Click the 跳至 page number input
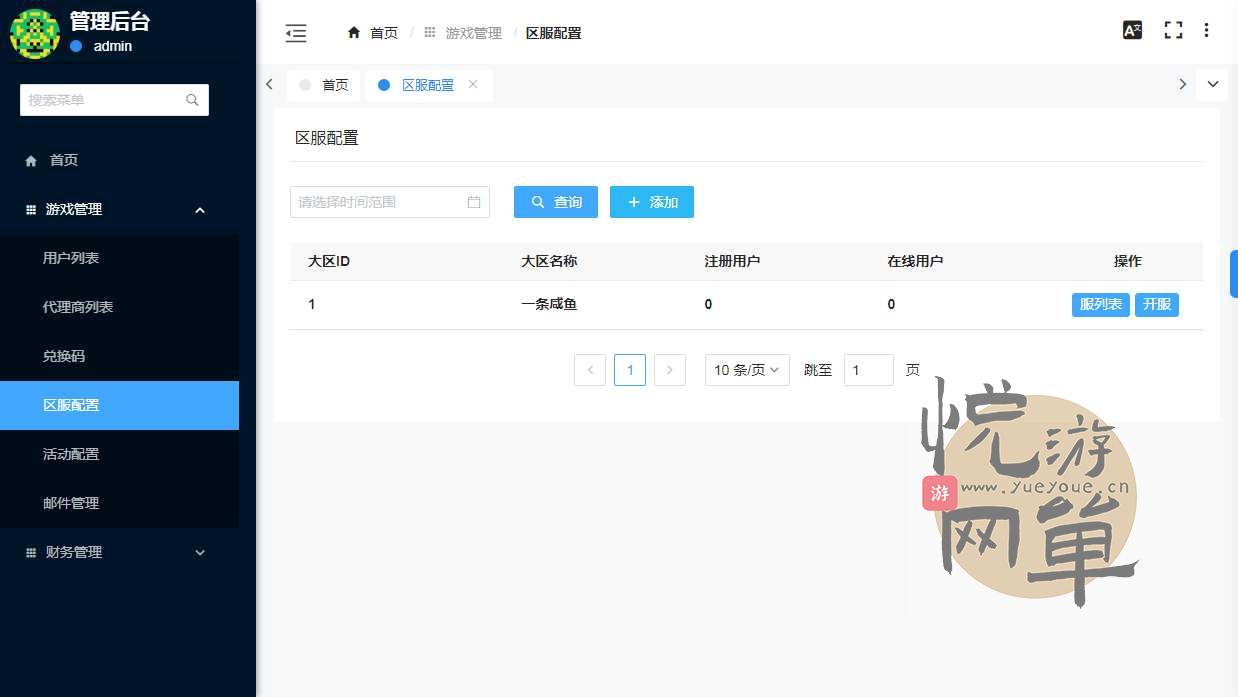Screen dimensions: 1238x697 click(867, 370)
